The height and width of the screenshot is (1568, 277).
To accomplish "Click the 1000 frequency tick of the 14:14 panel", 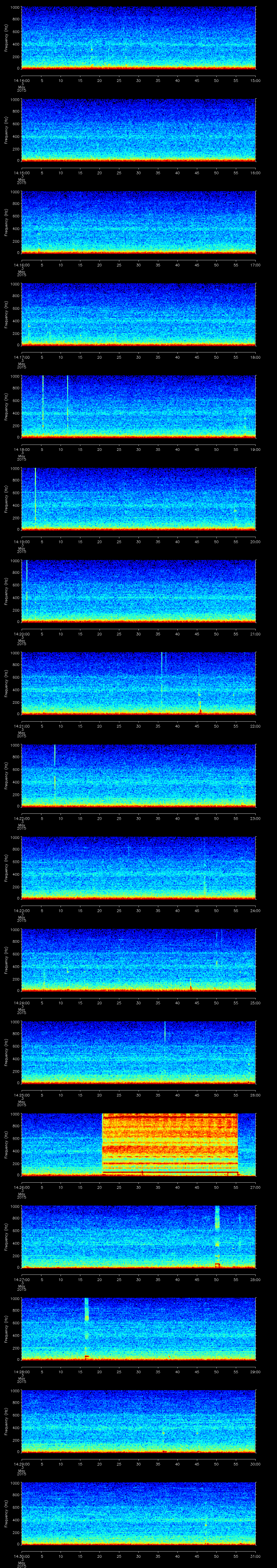I will coord(15,7).
